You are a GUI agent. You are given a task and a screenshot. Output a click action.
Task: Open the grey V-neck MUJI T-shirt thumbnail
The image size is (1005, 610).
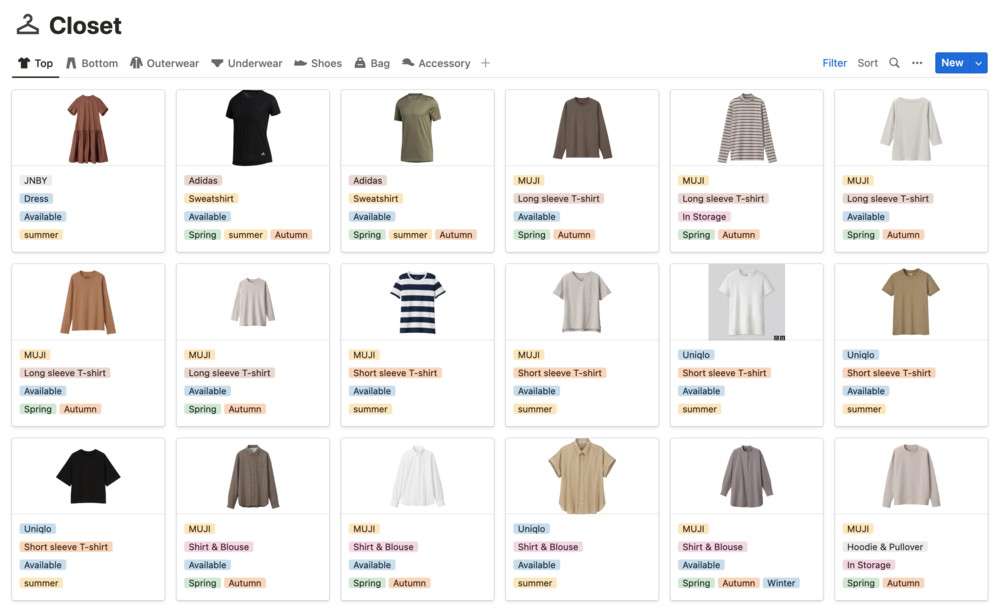(582, 302)
